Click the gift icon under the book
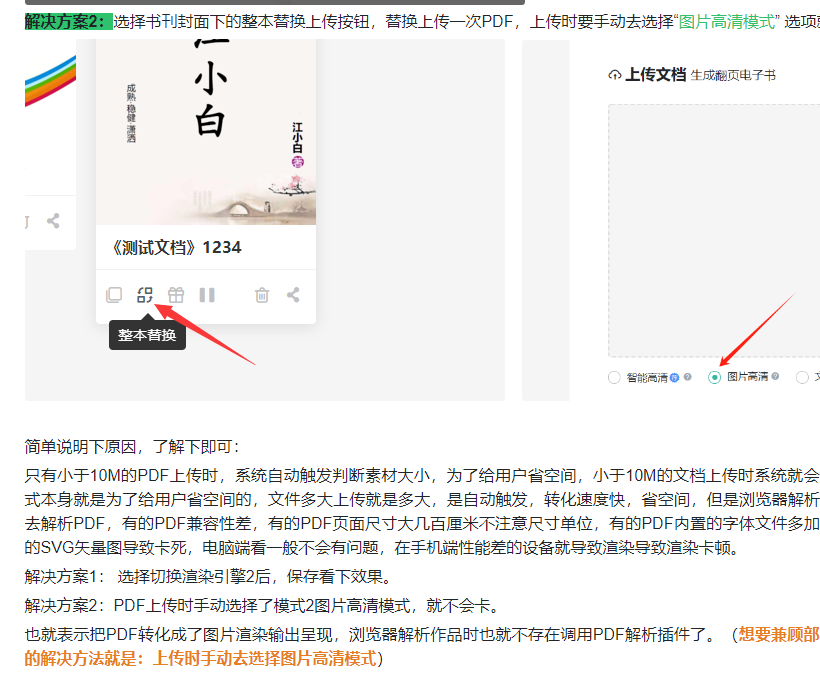This screenshot has width=820, height=681. tap(176, 295)
